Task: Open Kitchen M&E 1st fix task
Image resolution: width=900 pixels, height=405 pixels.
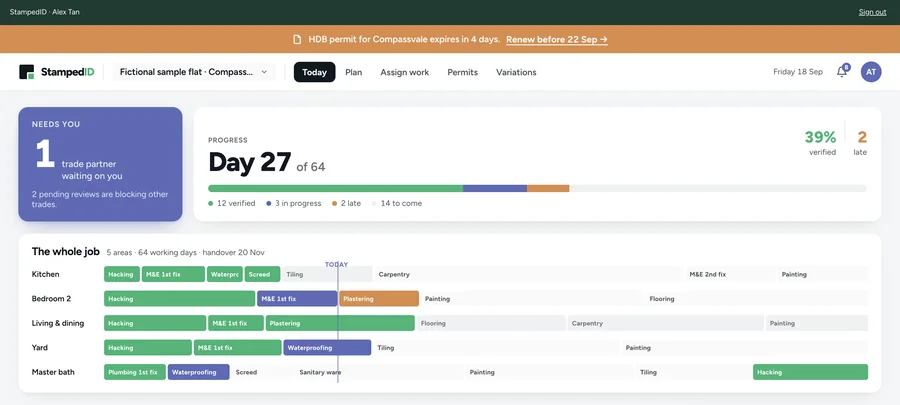Action: click(173, 274)
